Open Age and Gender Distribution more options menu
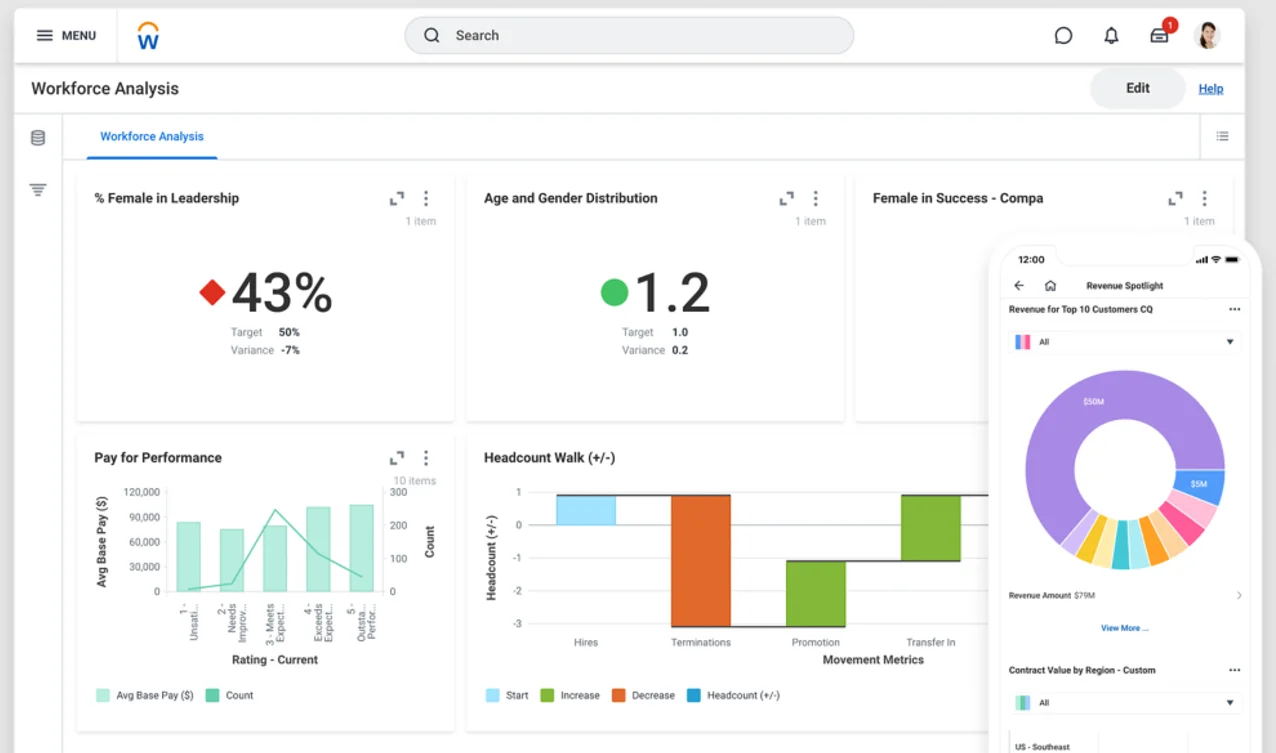1276x753 pixels. click(x=815, y=199)
